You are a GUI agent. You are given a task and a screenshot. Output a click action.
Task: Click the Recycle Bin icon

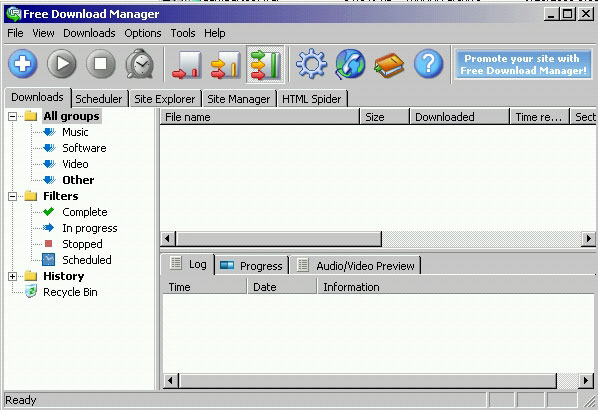tap(31, 291)
